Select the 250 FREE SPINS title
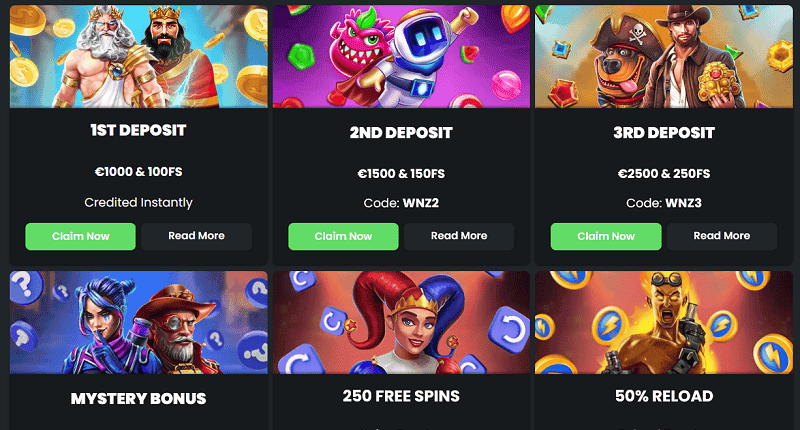This screenshot has height=430, width=800. tap(401, 396)
